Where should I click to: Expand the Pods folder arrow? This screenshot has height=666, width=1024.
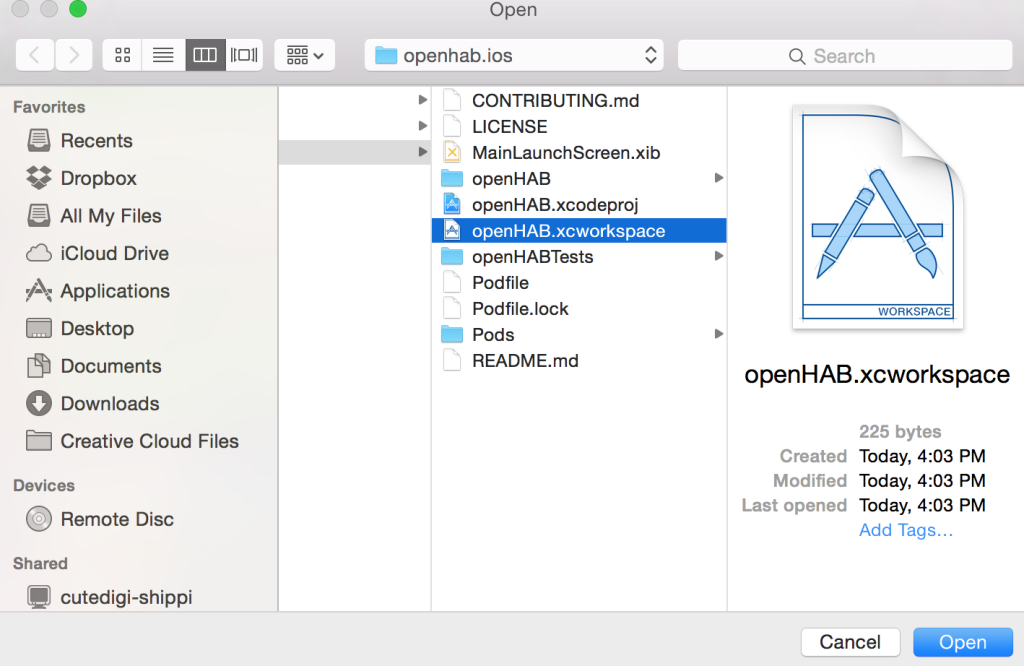718,334
